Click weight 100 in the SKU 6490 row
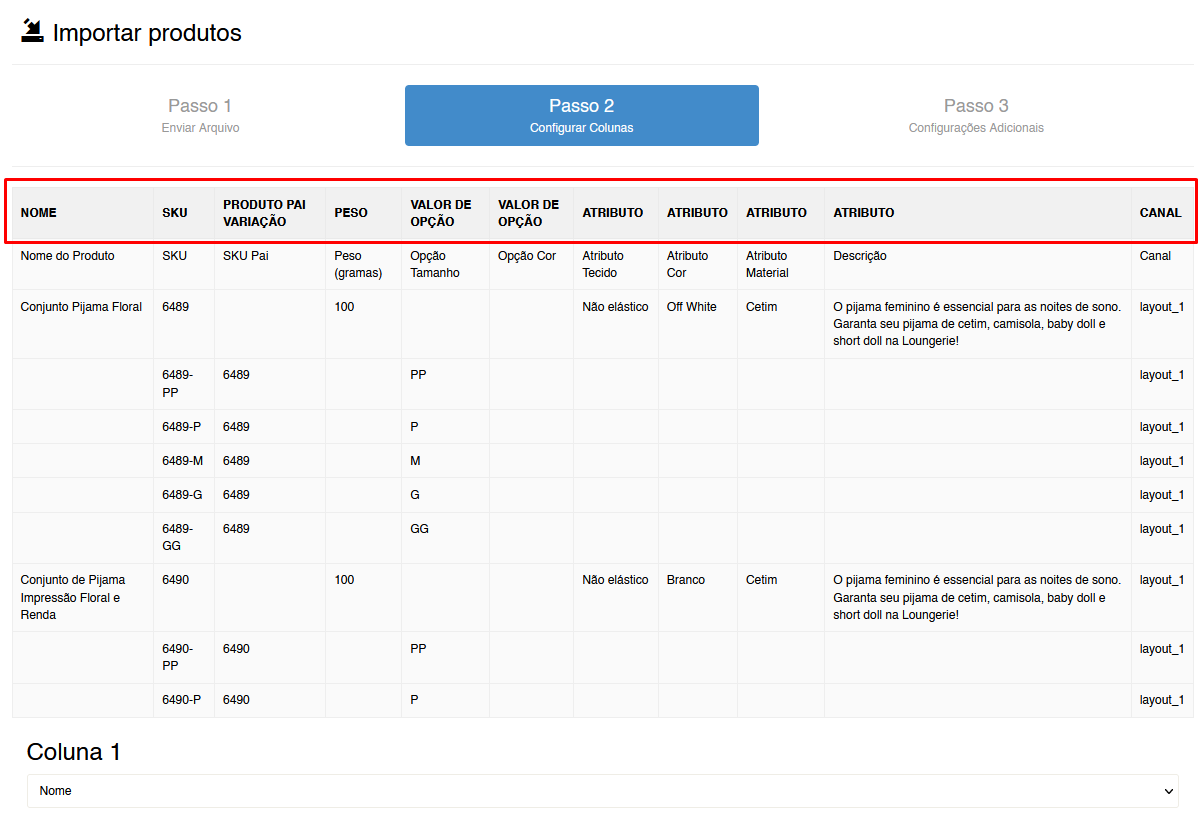Image resolution: width=1200 pixels, height=822 pixels. (344, 580)
